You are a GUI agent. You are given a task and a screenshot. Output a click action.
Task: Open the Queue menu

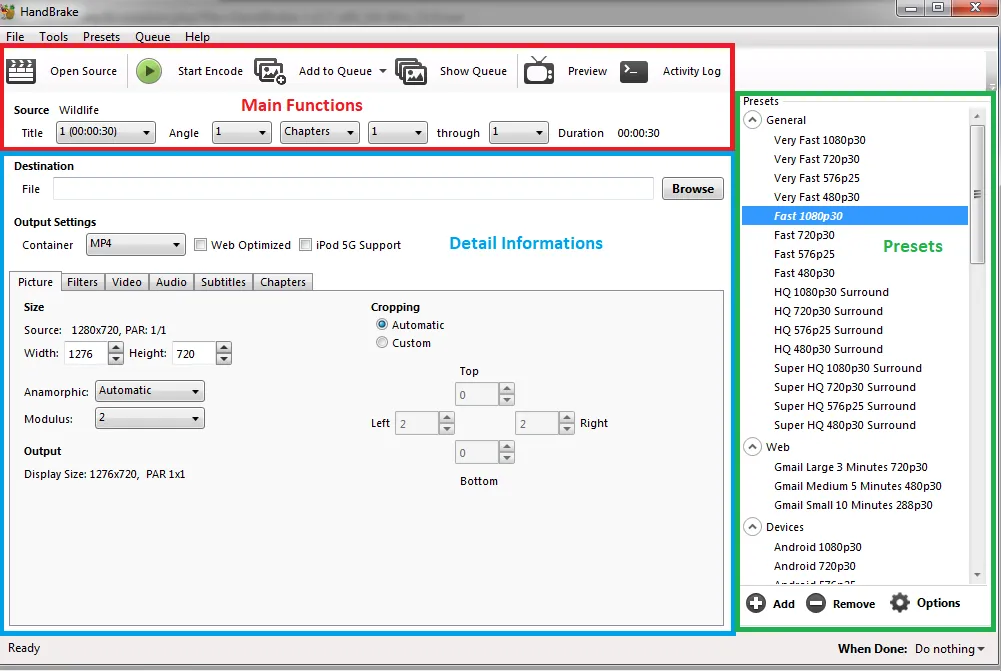(x=153, y=36)
